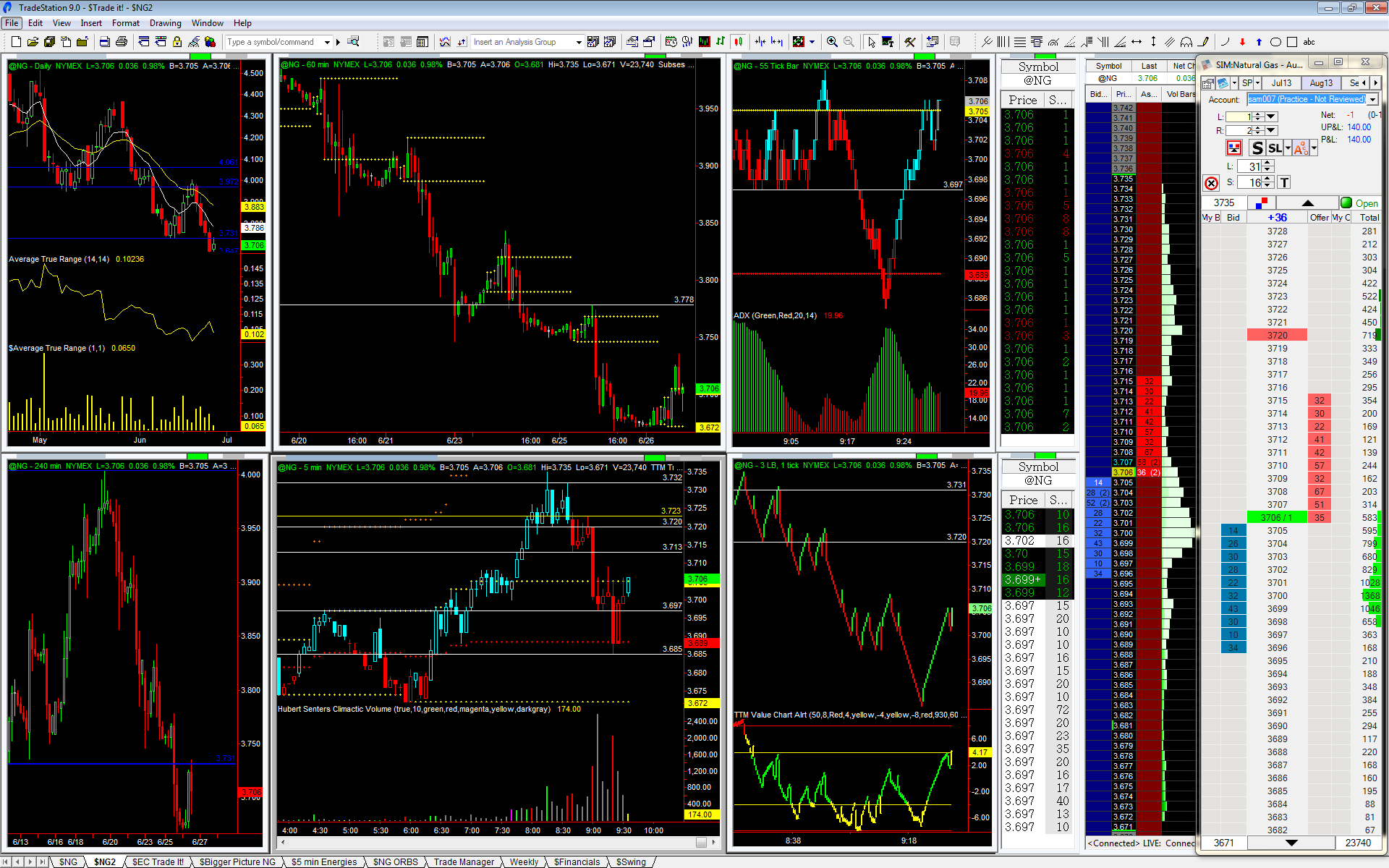Image resolution: width=1389 pixels, height=868 pixels.
Task: Click the red-framed position icon in matrix
Action: [x=1234, y=148]
